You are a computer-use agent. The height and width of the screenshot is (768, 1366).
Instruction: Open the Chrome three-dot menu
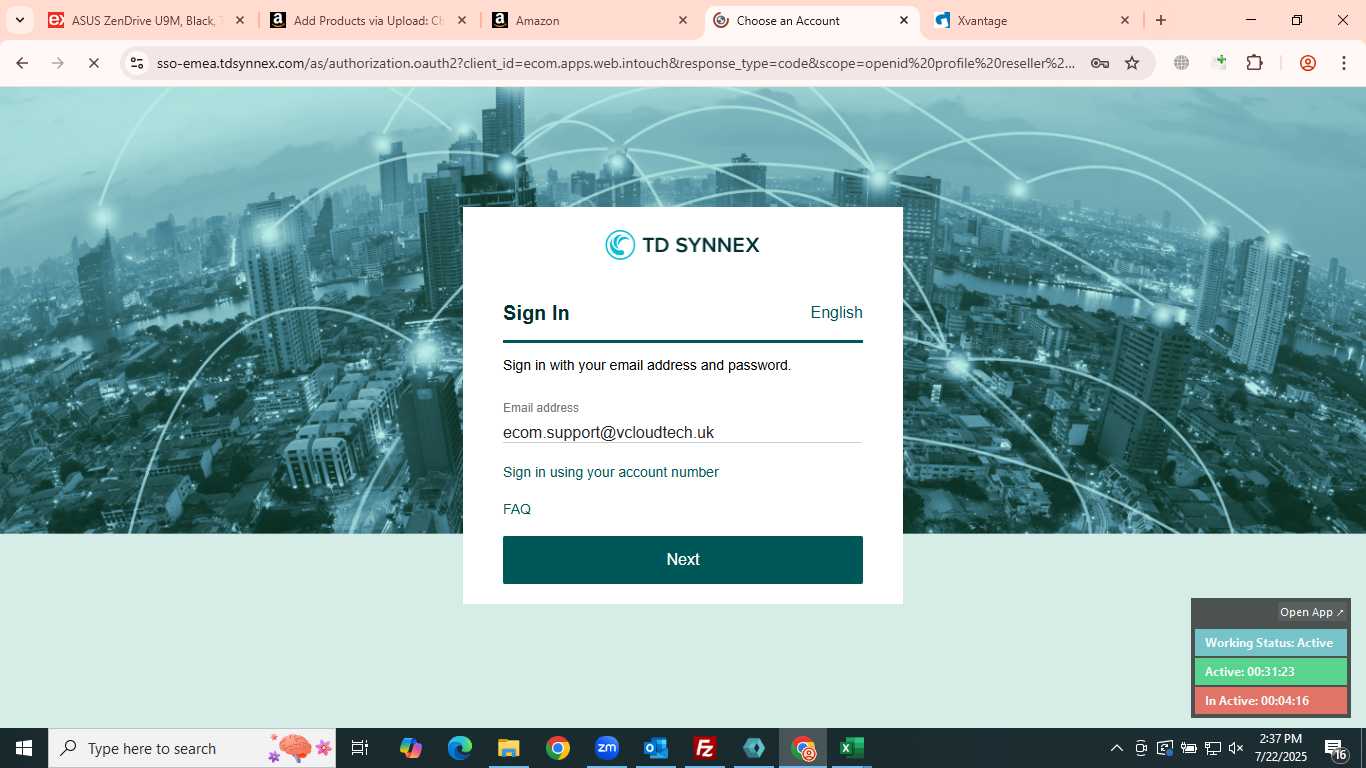coord(1344,63)
